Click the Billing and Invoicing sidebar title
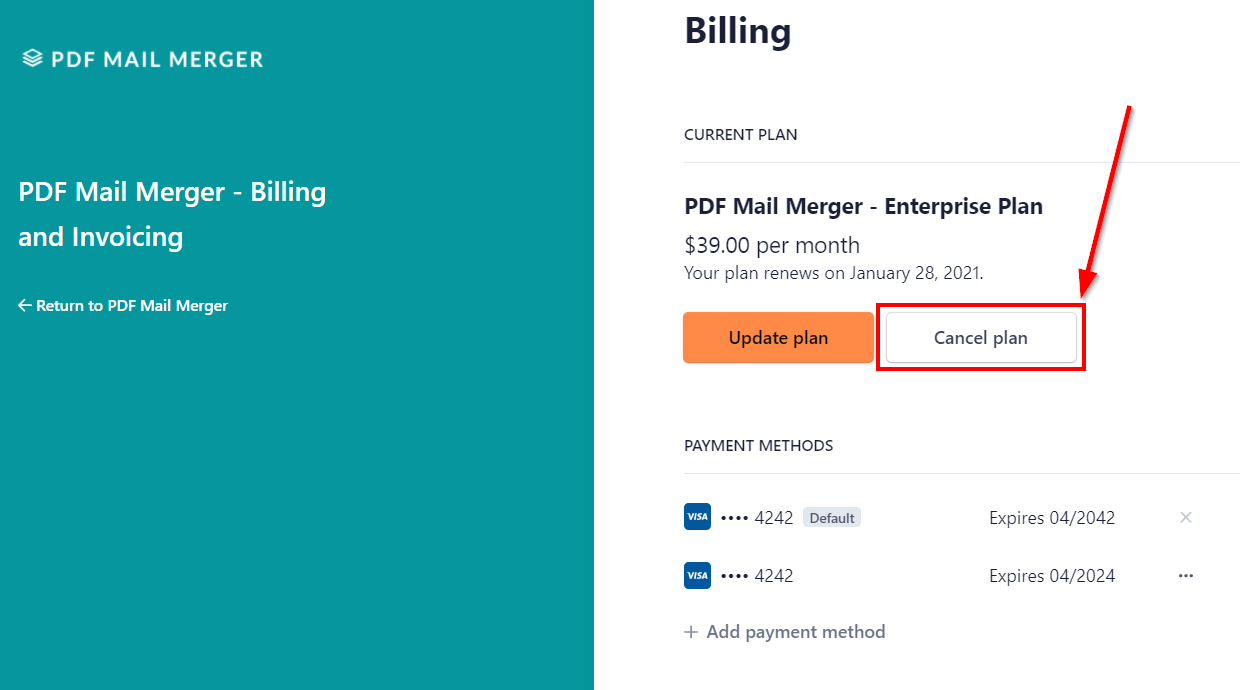Viewport: 1240px width, 690px height. [172, 214]
